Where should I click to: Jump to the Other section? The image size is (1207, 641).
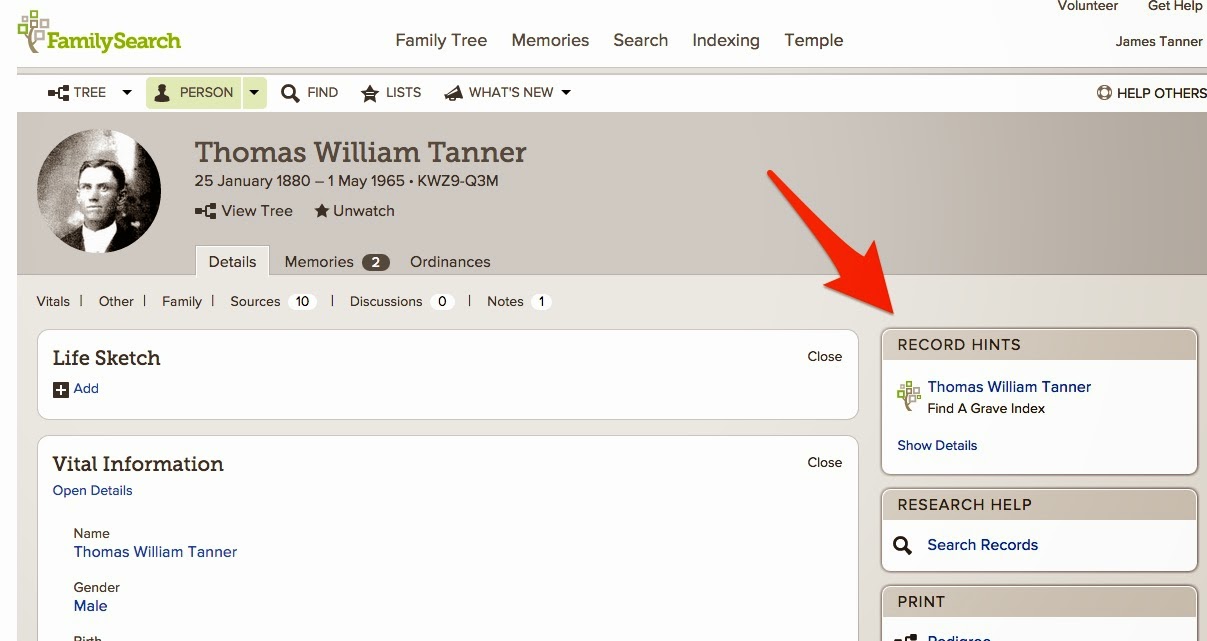(116, 301)
